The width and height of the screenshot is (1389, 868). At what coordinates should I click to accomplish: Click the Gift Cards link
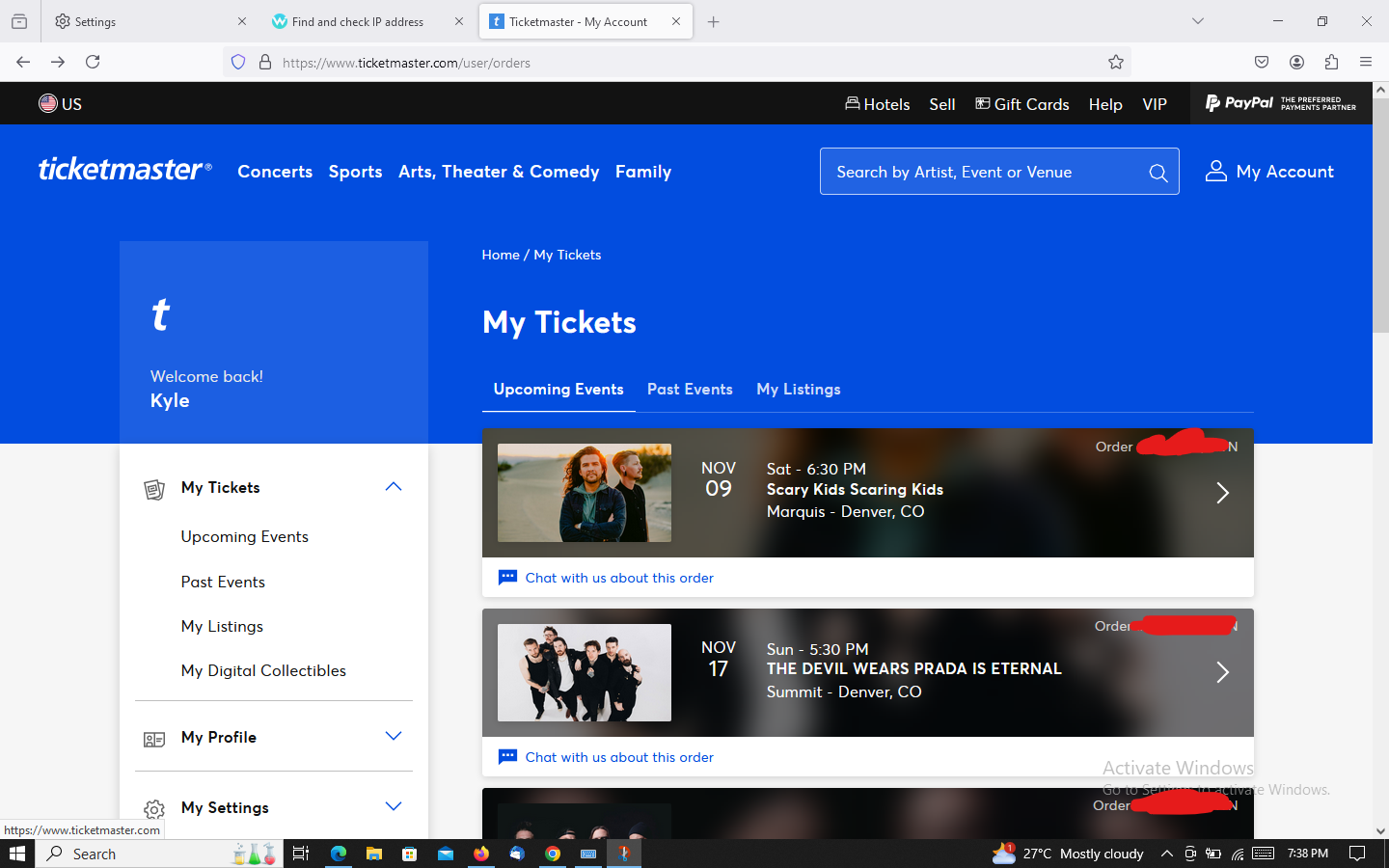pyautogui.click(x=1022, y=104)
